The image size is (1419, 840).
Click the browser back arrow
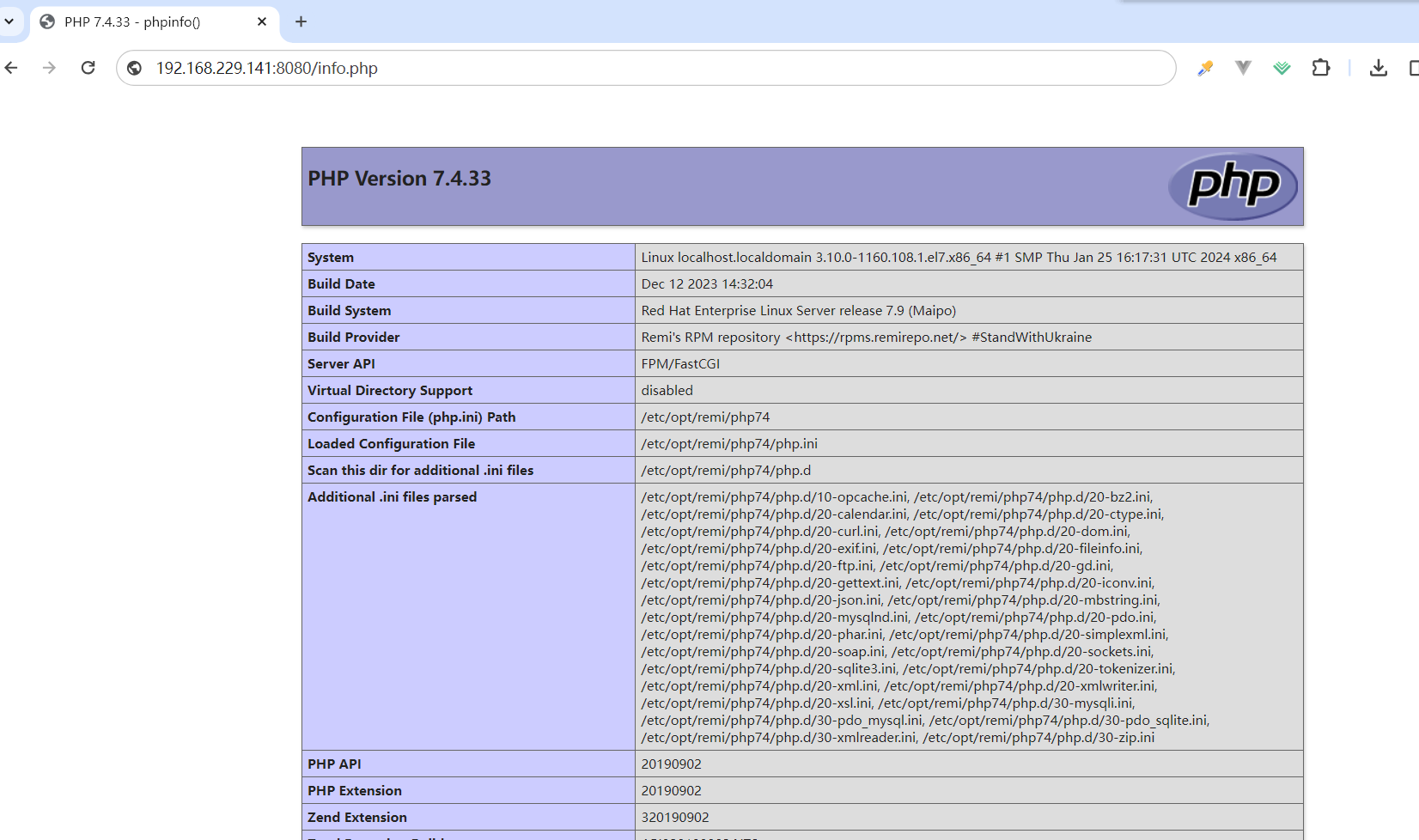tap(11, 68)
